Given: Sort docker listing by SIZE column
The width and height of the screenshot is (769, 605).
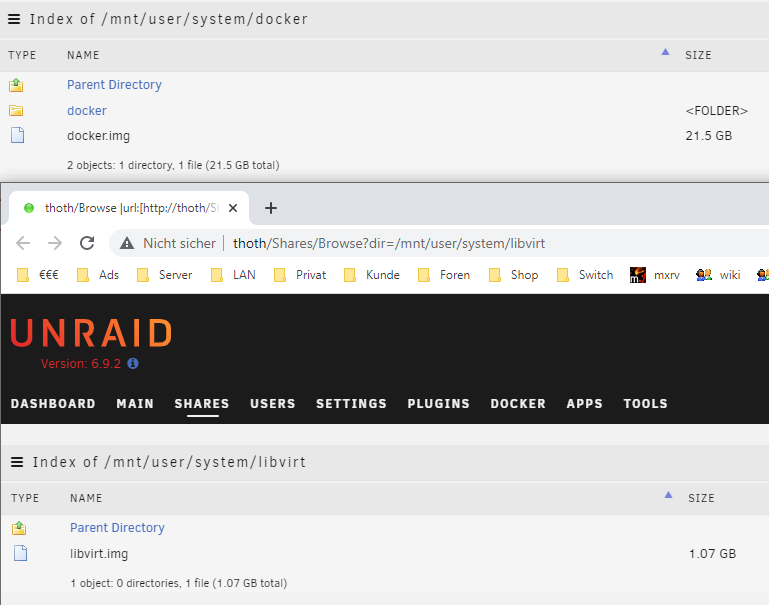Looking at the screenshot, I should point(698,55).
